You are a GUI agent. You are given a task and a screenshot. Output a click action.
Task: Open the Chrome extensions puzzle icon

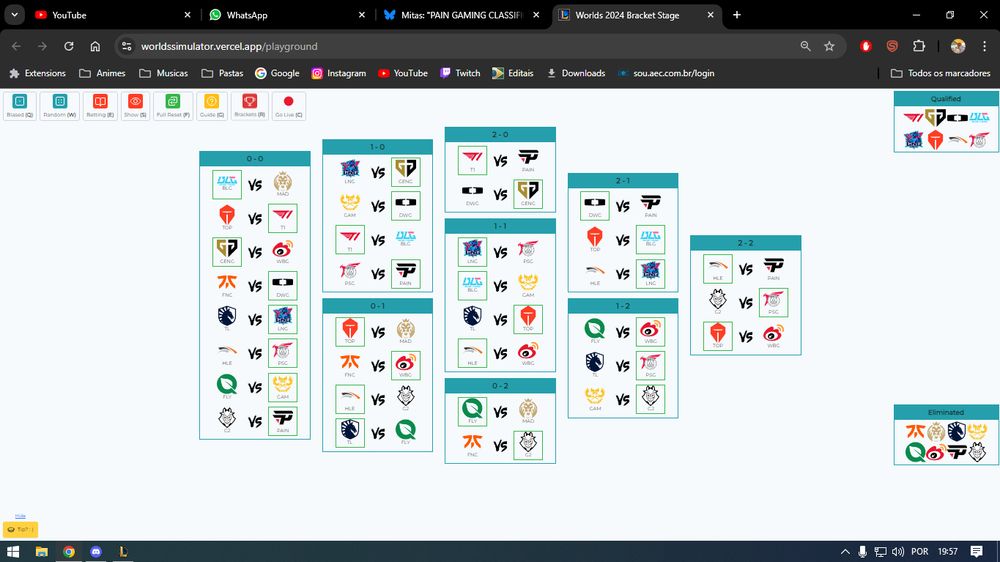tap(918, 46)
